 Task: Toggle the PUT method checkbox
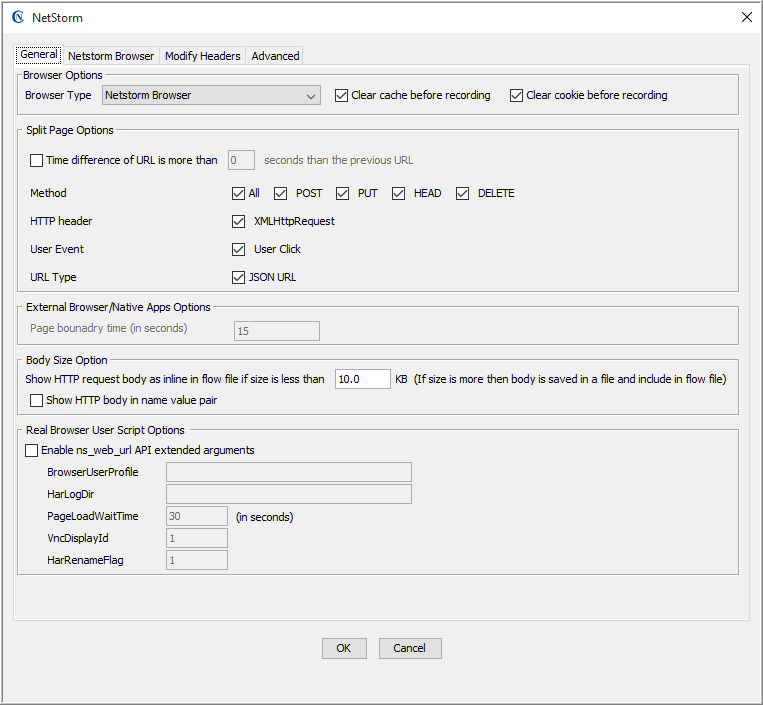(343, 194)
